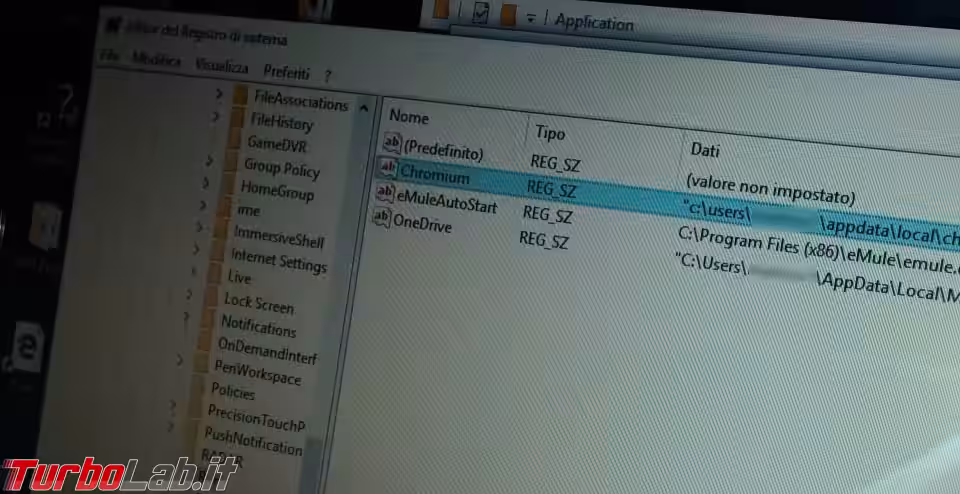Expand the FileHistory key
This screenshot has width=960, height=494.
click(x=216, y=116)
